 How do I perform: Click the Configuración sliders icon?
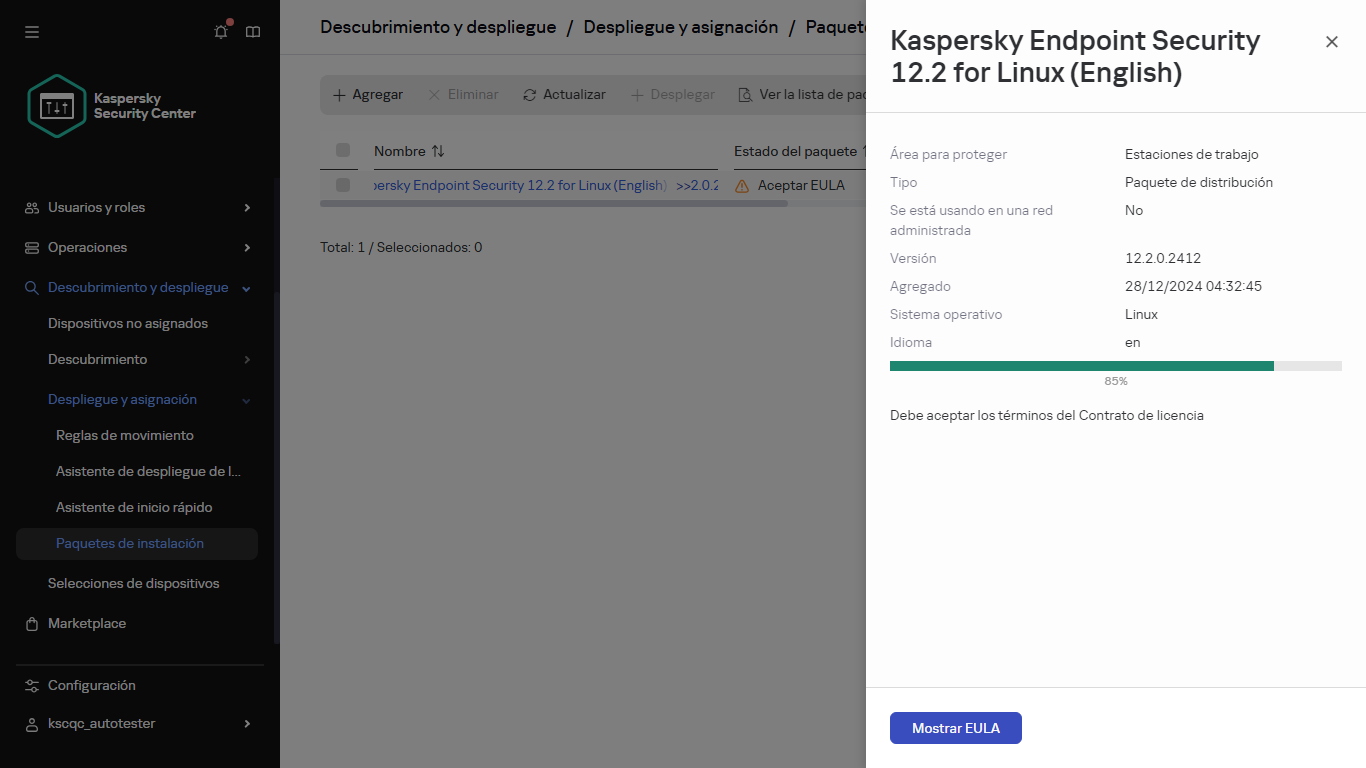(x=32, y=685)
